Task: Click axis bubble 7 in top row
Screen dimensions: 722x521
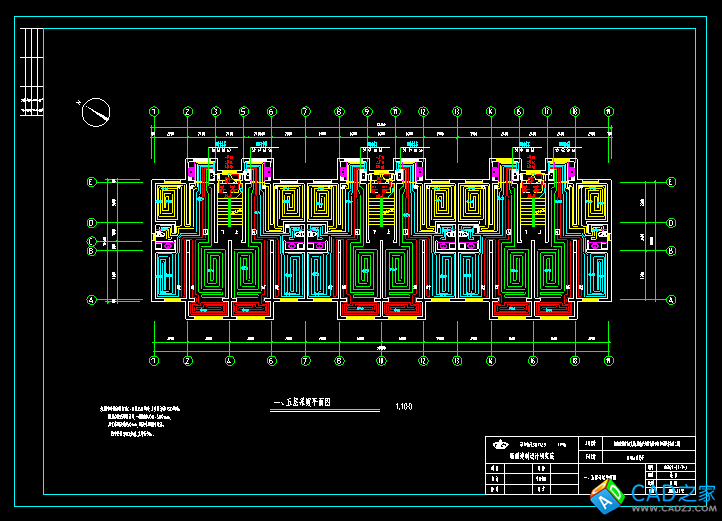Action: [304, 111]
